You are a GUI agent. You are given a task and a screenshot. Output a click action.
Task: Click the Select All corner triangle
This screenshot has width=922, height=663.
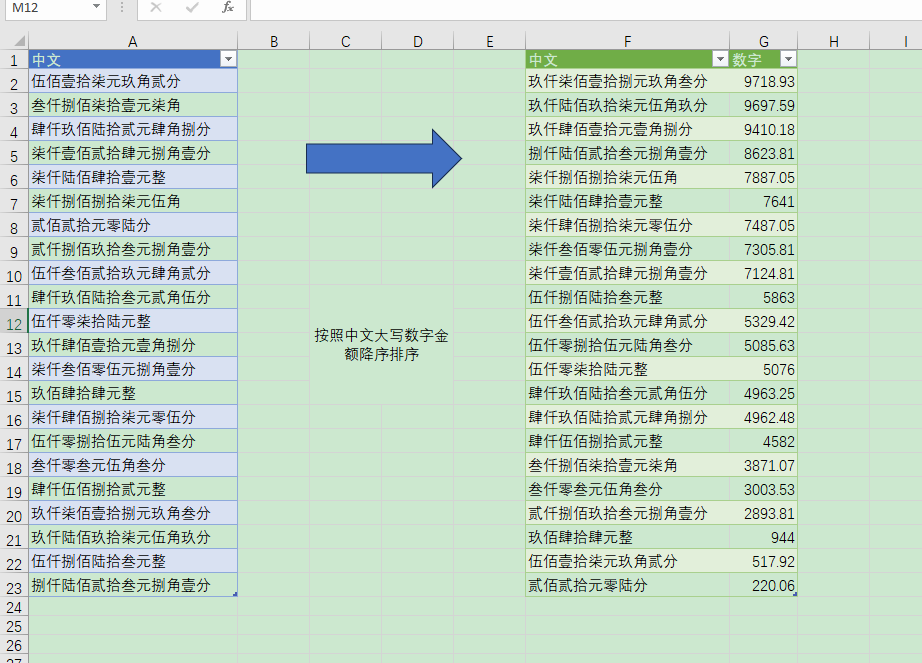(x=19, y=41)
